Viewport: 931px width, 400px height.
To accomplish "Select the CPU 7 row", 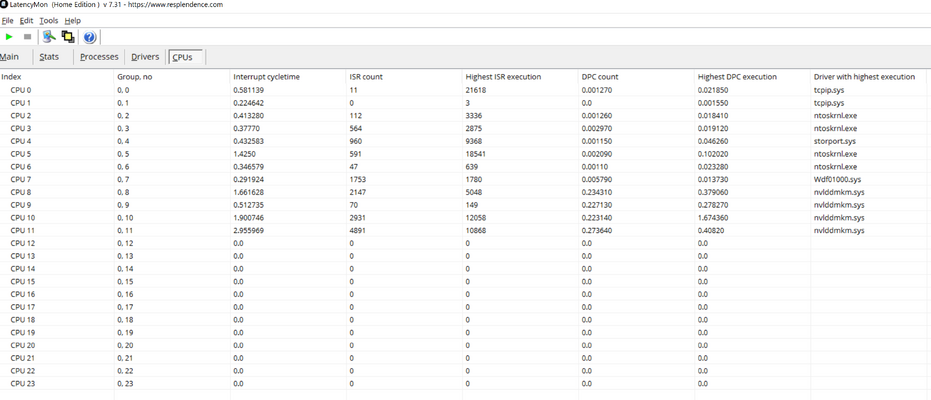I will pyautogui.click(x=463, y=179).
